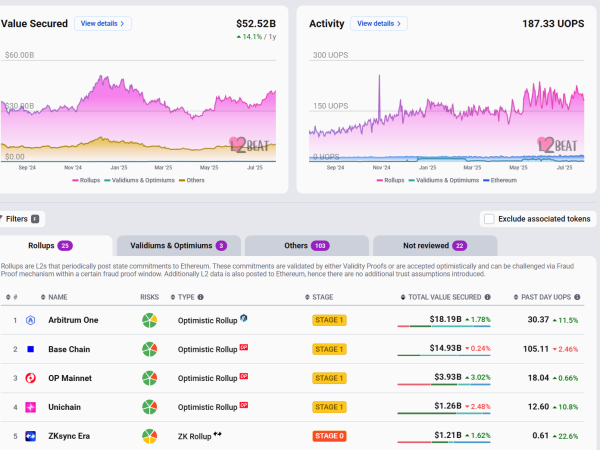Screen dimensions: 600x450
Task: Click the Unichain pink logo icon
Action: pos(31,407)
